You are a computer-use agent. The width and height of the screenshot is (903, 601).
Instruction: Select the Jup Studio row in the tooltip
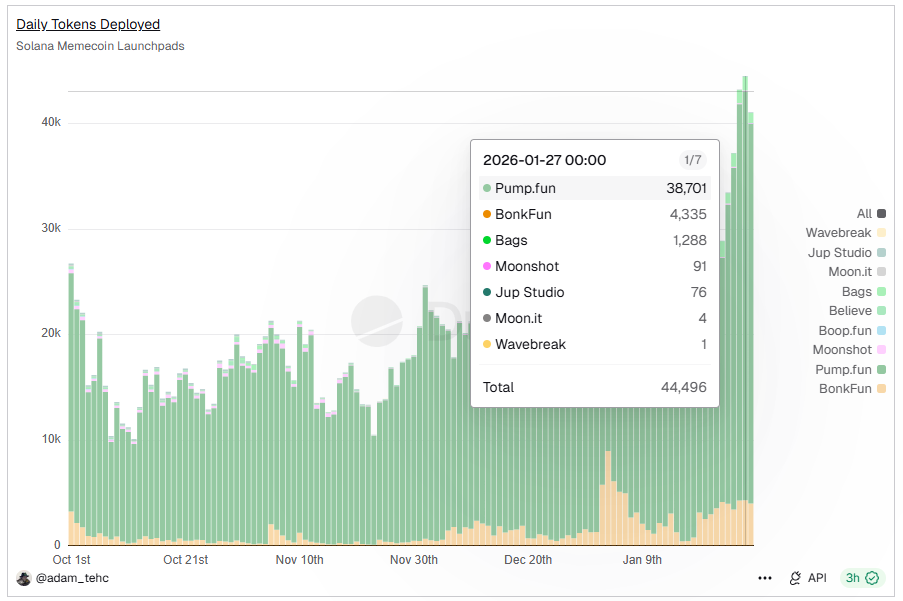[594, 292]
